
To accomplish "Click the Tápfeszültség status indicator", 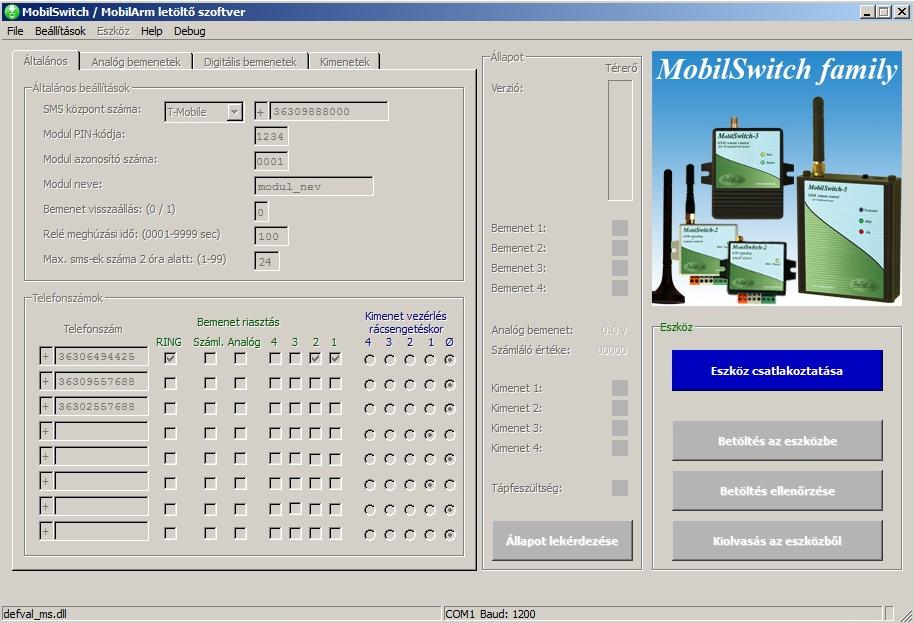I will pos(620,488).
